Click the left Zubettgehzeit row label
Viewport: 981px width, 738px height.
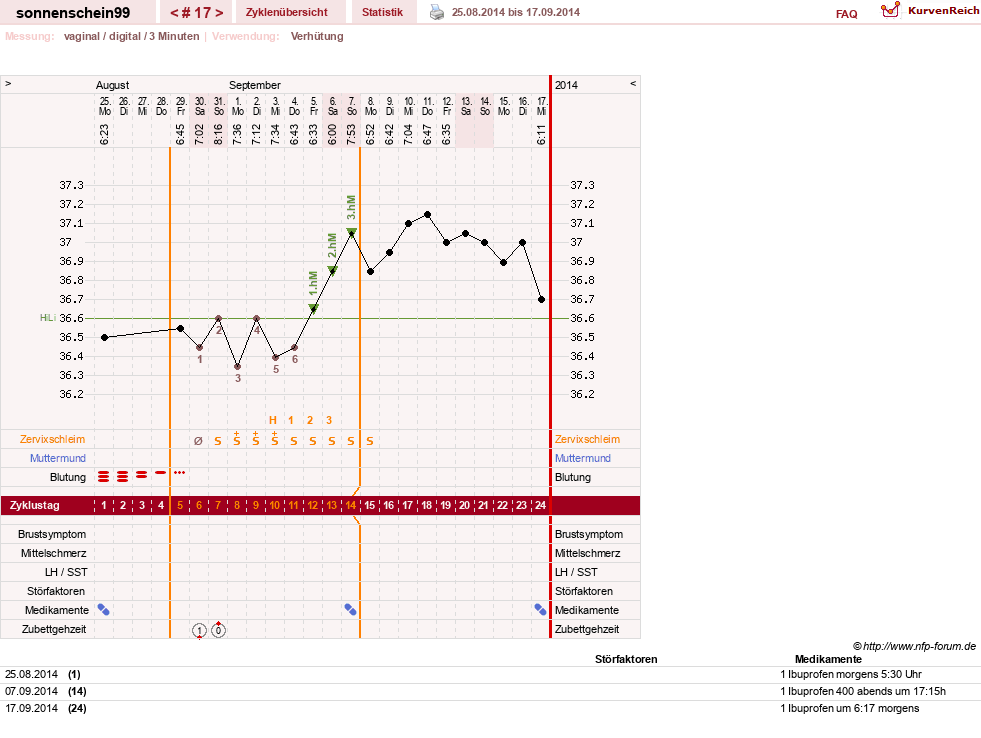pyautogui.click(x=54, y=629)
